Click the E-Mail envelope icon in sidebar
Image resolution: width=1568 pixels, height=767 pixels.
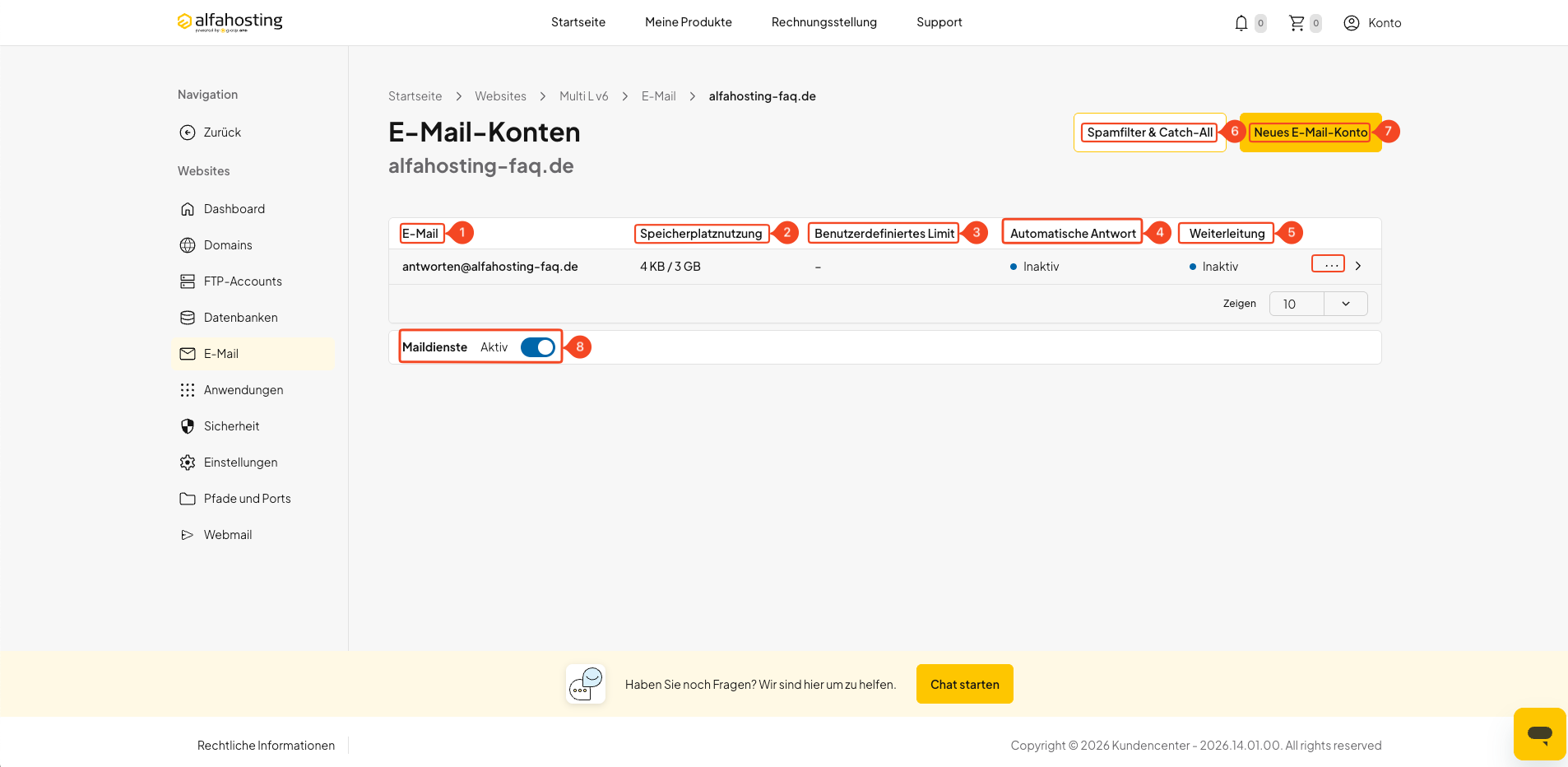tap(188, 354)
